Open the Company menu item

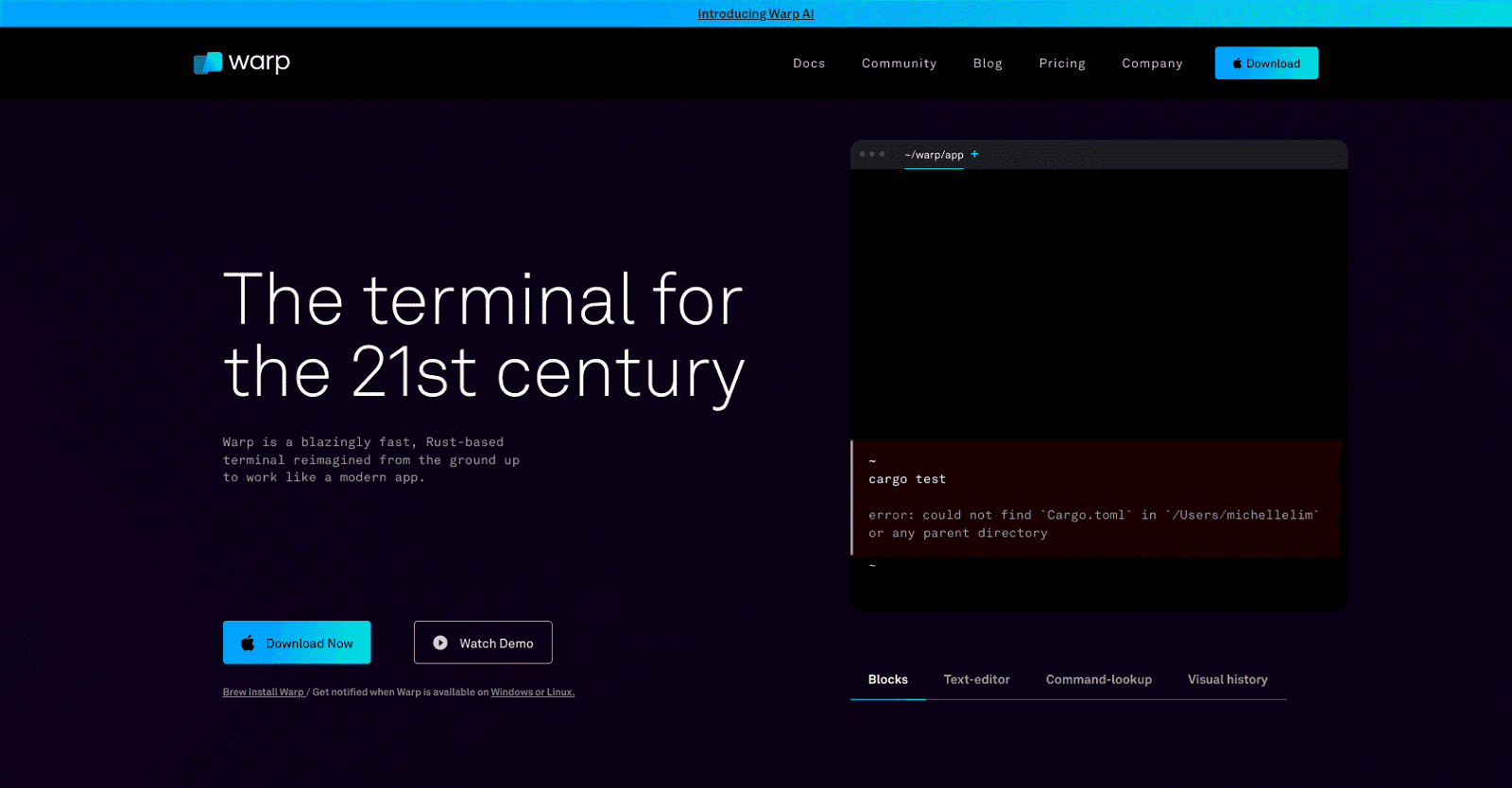click(1152, 63)
